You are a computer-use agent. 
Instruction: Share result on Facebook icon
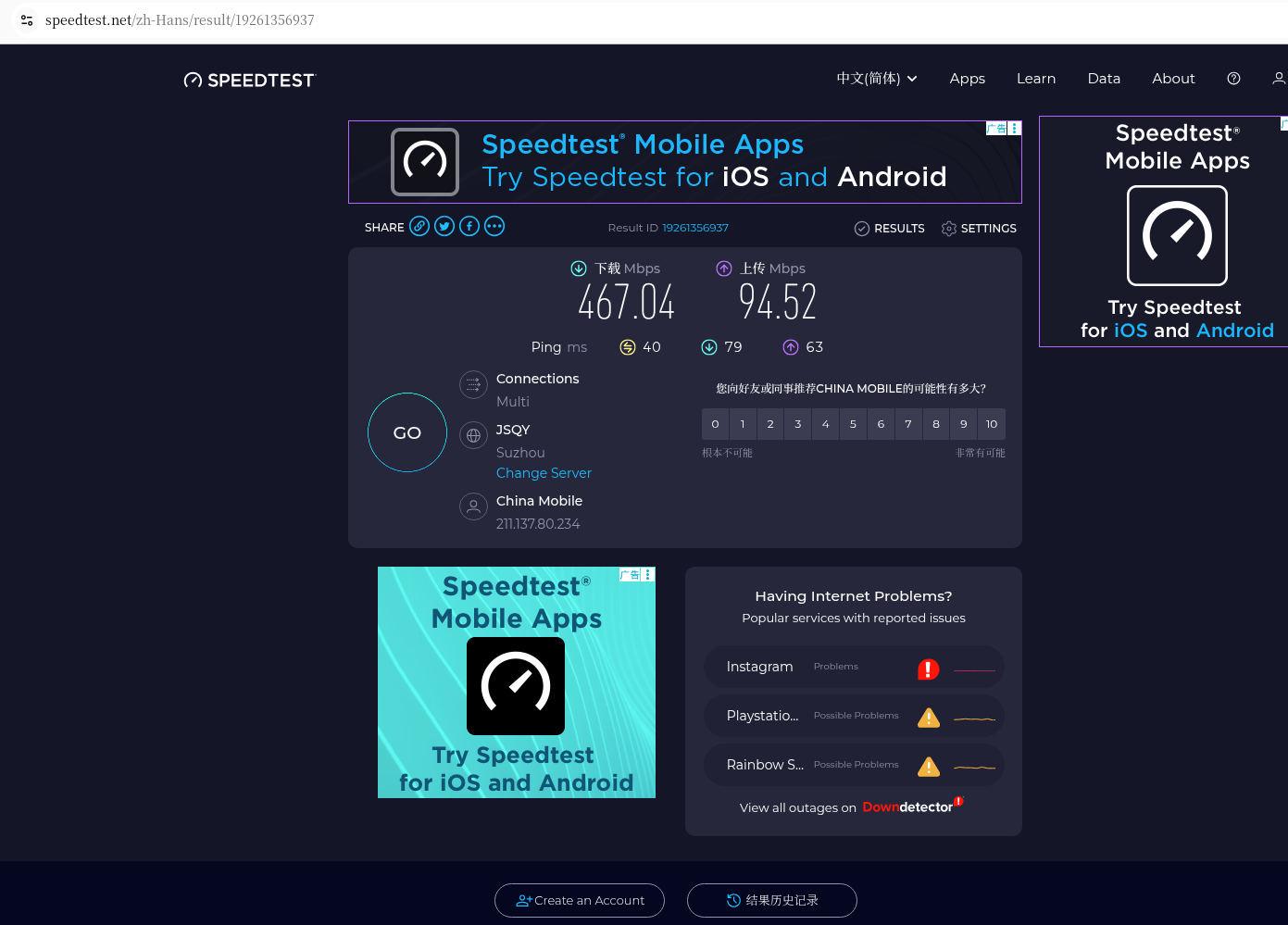pos(469,226)
